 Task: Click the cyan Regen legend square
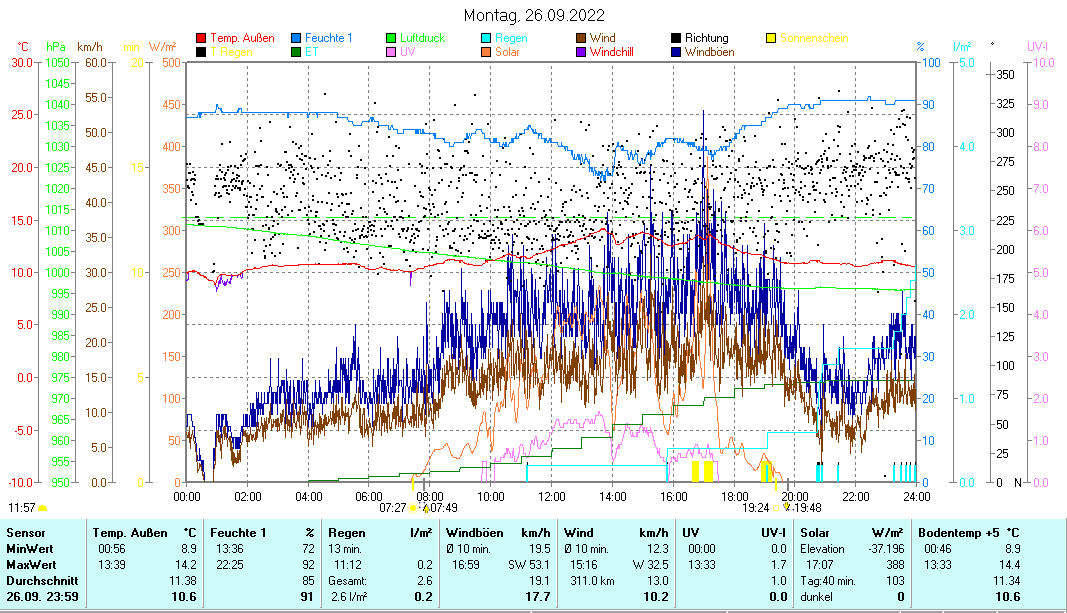tap(487, 38)
